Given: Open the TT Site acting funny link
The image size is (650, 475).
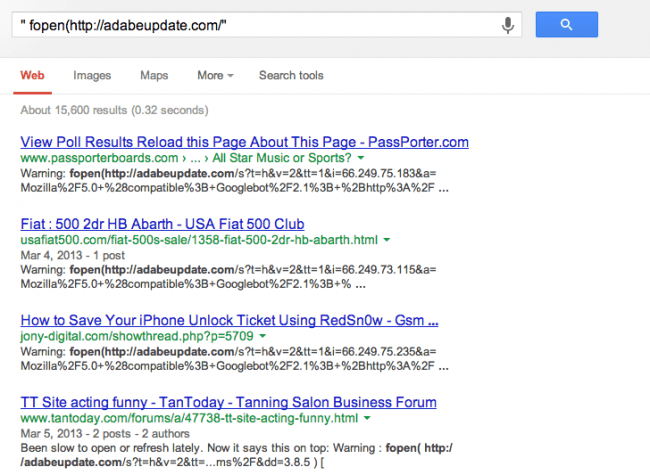Looking at the screenshot, I should pyautogui.click(x=228, y=402).
